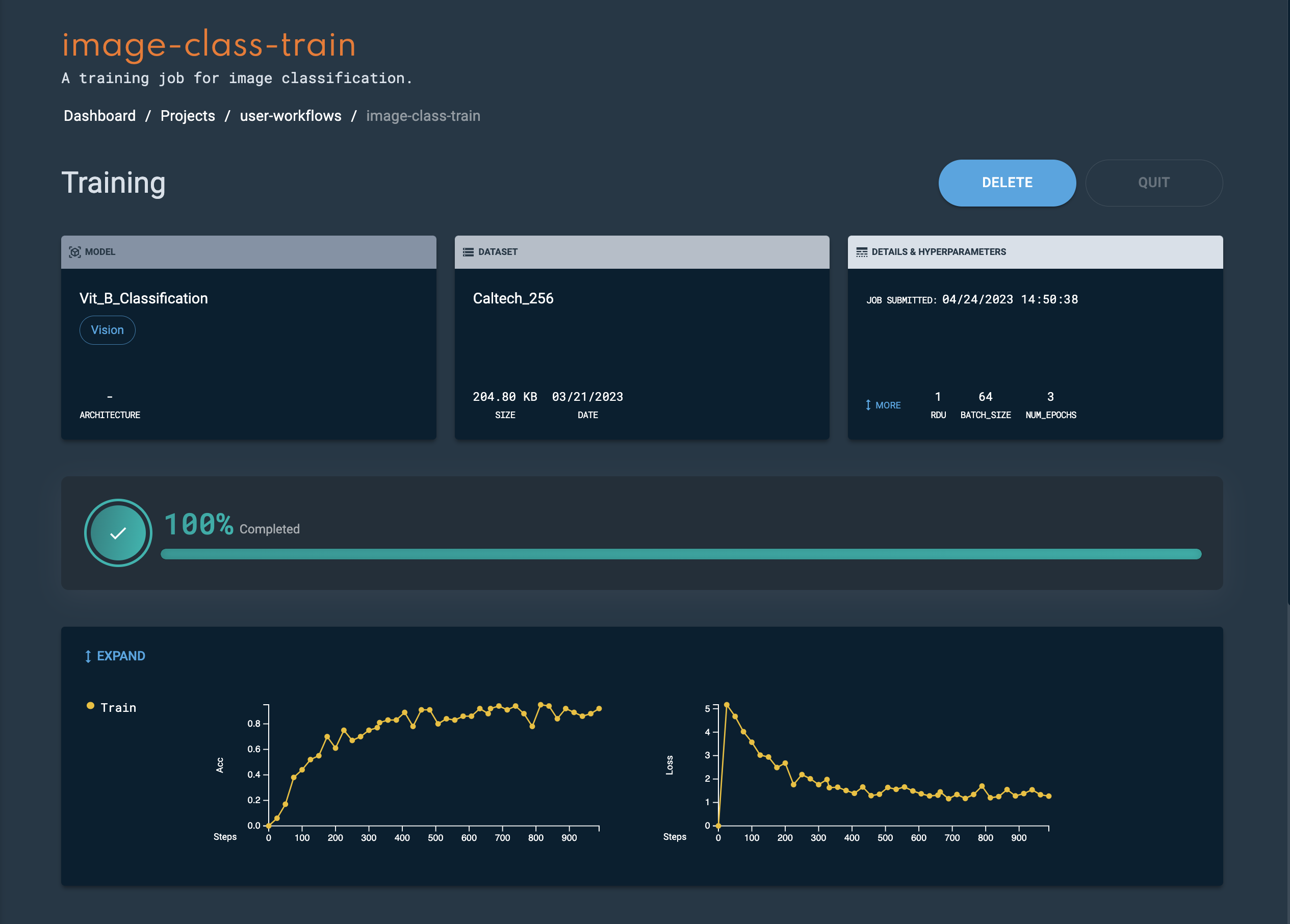The image size is (1290, 924).
Task: Click the DATASET card header icon
Action: (x=468, y=252)
